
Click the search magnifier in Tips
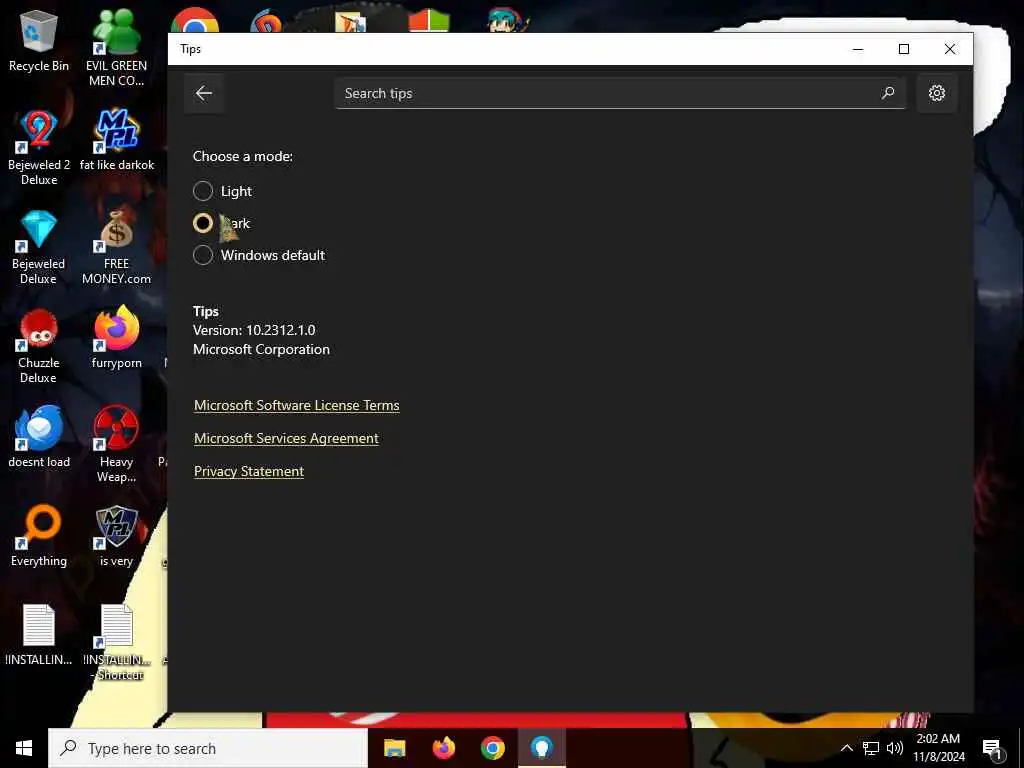pyautogui.click(x=888, y=93)
